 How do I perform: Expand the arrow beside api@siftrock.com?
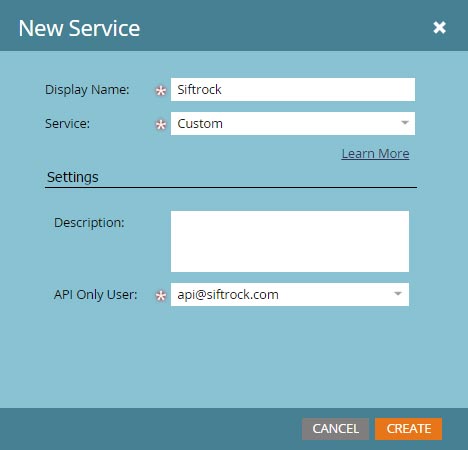(x=398, y=294)
